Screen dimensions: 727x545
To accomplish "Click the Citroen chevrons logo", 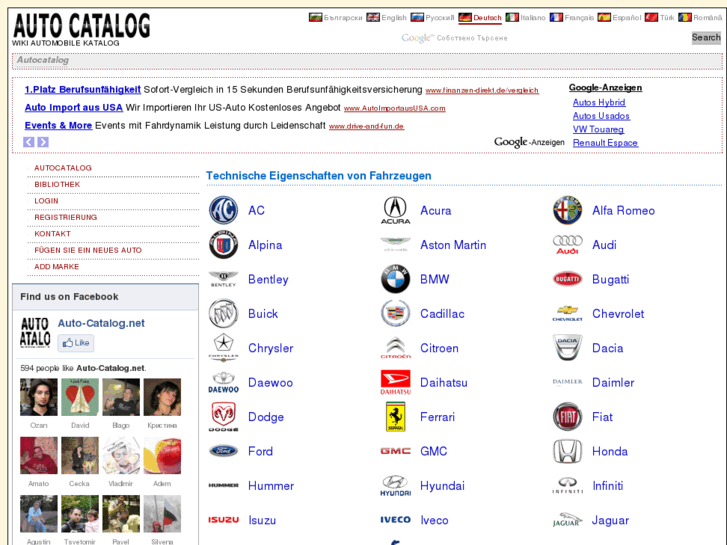I will (x=395, y=348).
